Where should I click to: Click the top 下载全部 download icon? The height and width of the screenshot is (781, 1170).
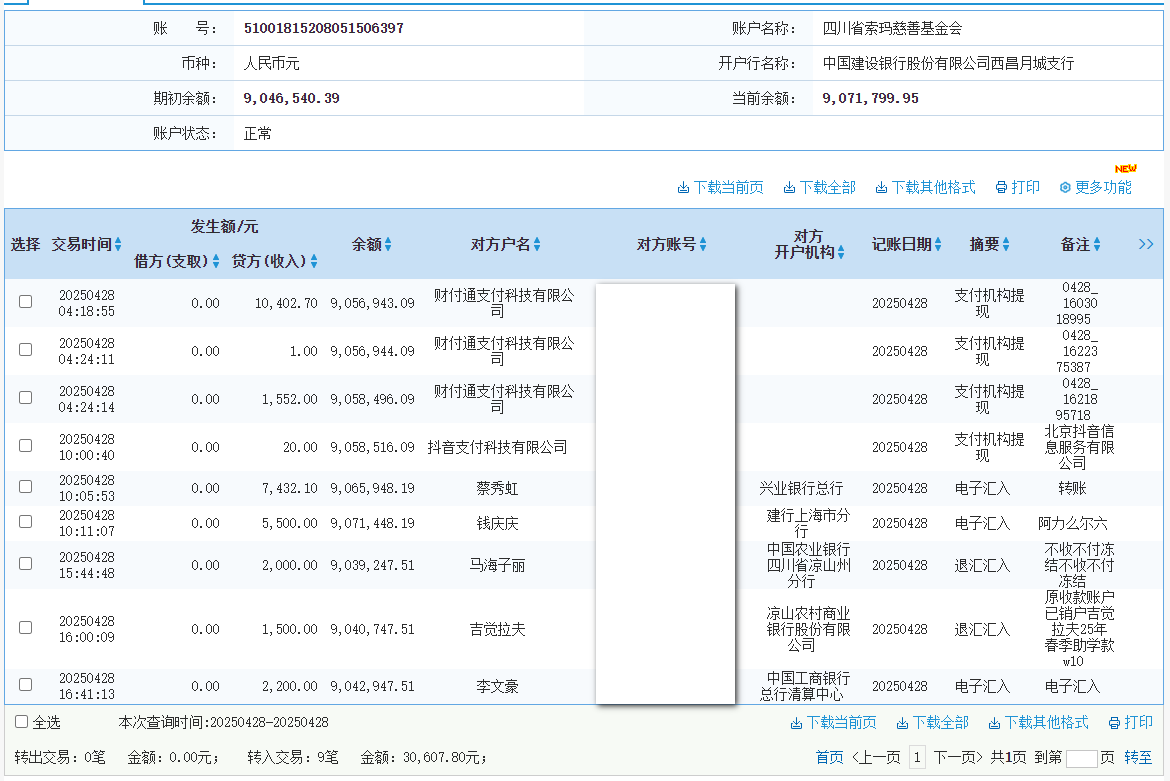pyautogui.click(x=789, y=188)
